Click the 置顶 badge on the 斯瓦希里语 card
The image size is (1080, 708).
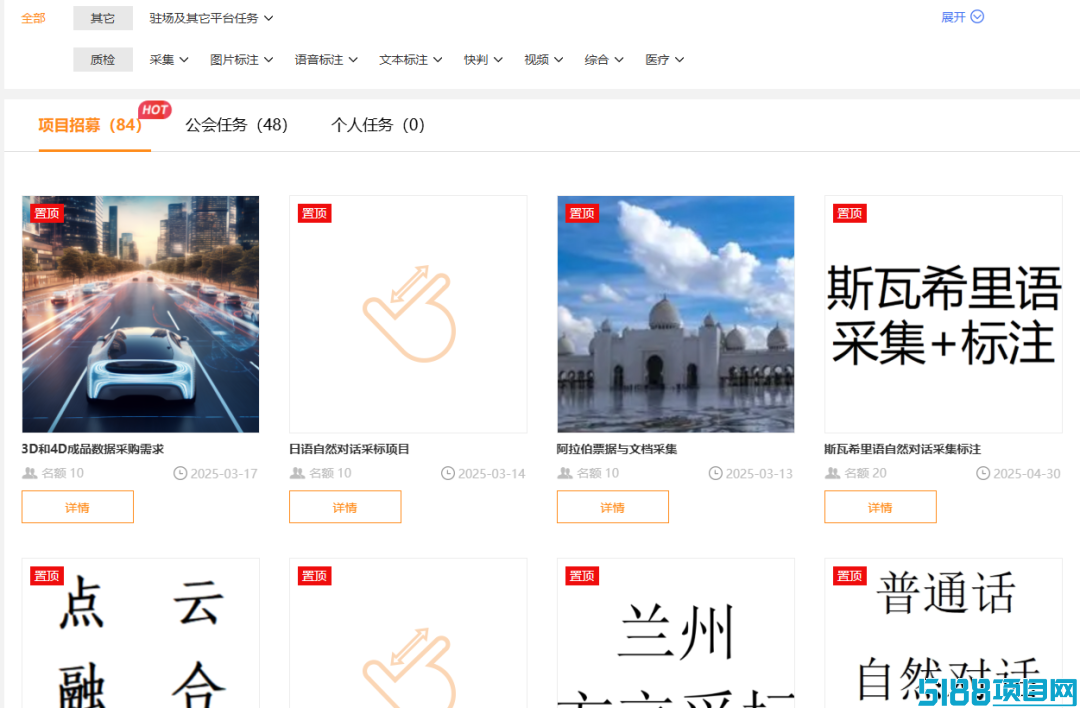click(x=849, y=214)
